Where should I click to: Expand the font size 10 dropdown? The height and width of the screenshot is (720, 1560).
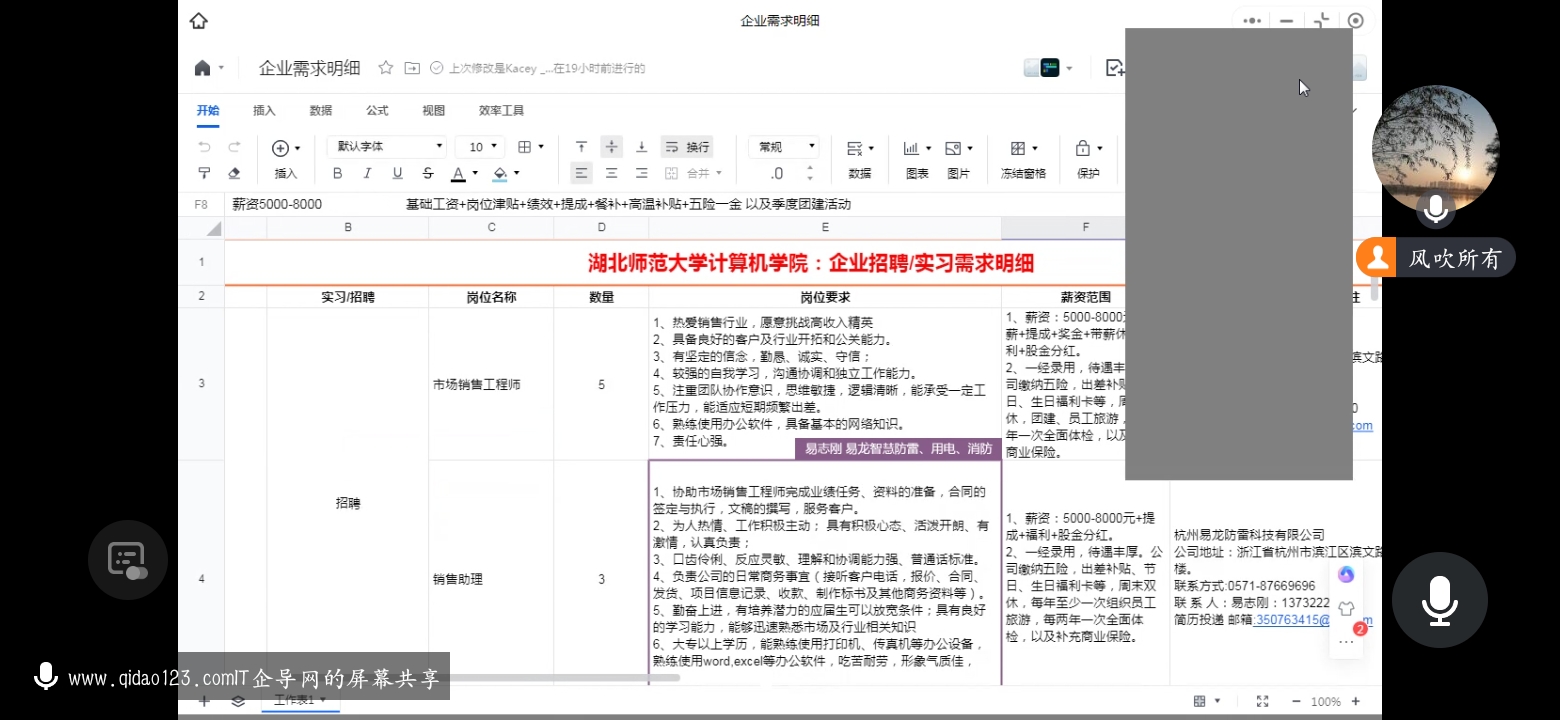pyautogui.click(x=481, y=147)
